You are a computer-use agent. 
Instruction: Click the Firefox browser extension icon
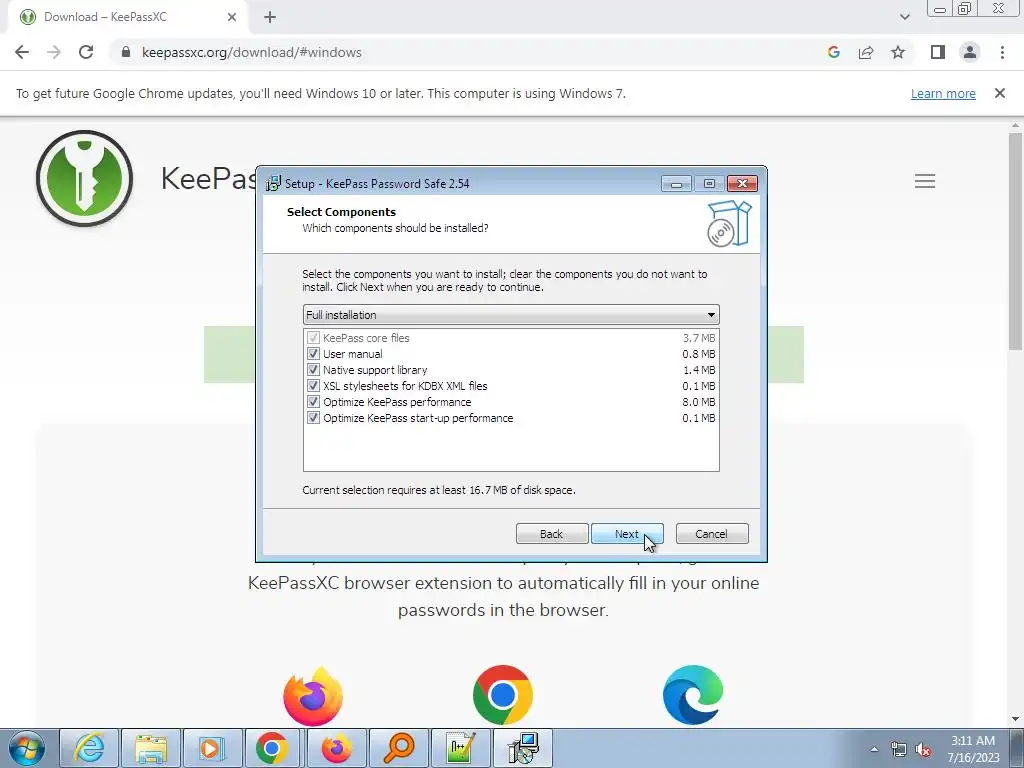[313, 696]
